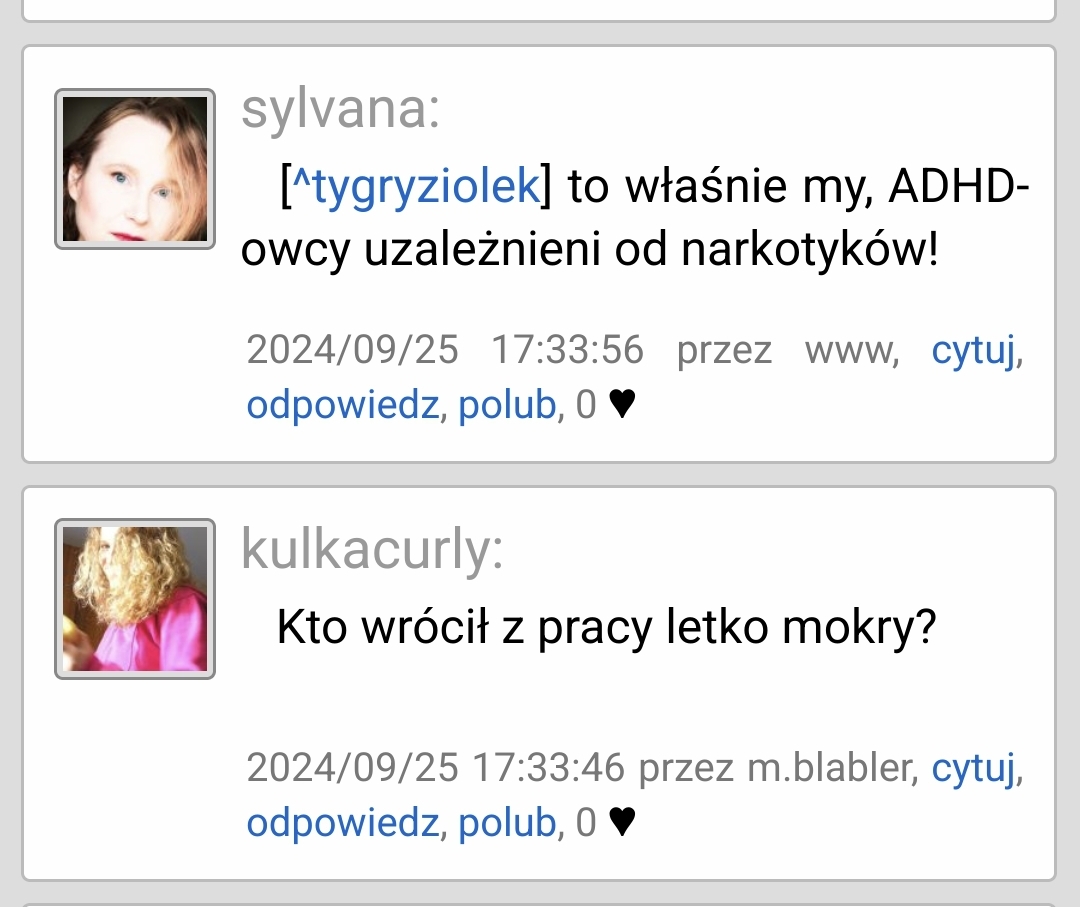Open kulkacurly's avatar image
This screenshot has width=1080, height=907.
(135, 598)
